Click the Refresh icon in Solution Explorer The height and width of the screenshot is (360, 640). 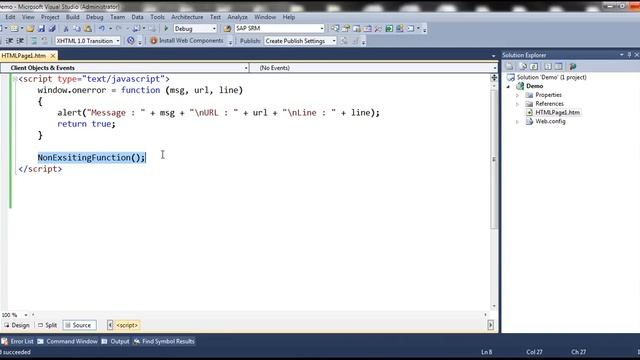click(x=534, y=67)
